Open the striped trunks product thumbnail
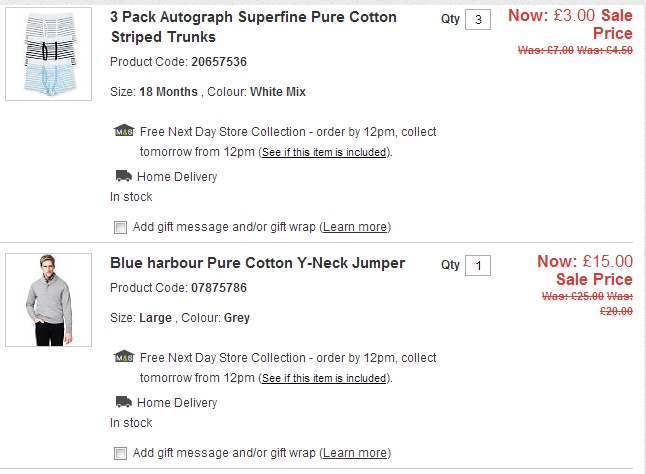646x474 pixels. (x=49, y=52)
